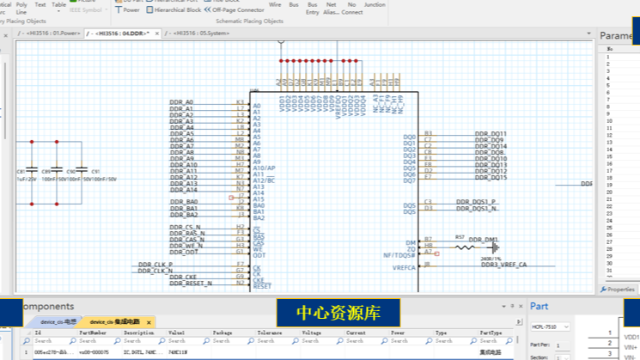Open the schematic tab list dropdown arrow
Screen dimensions: 640x360
click(x=589, y=33)
